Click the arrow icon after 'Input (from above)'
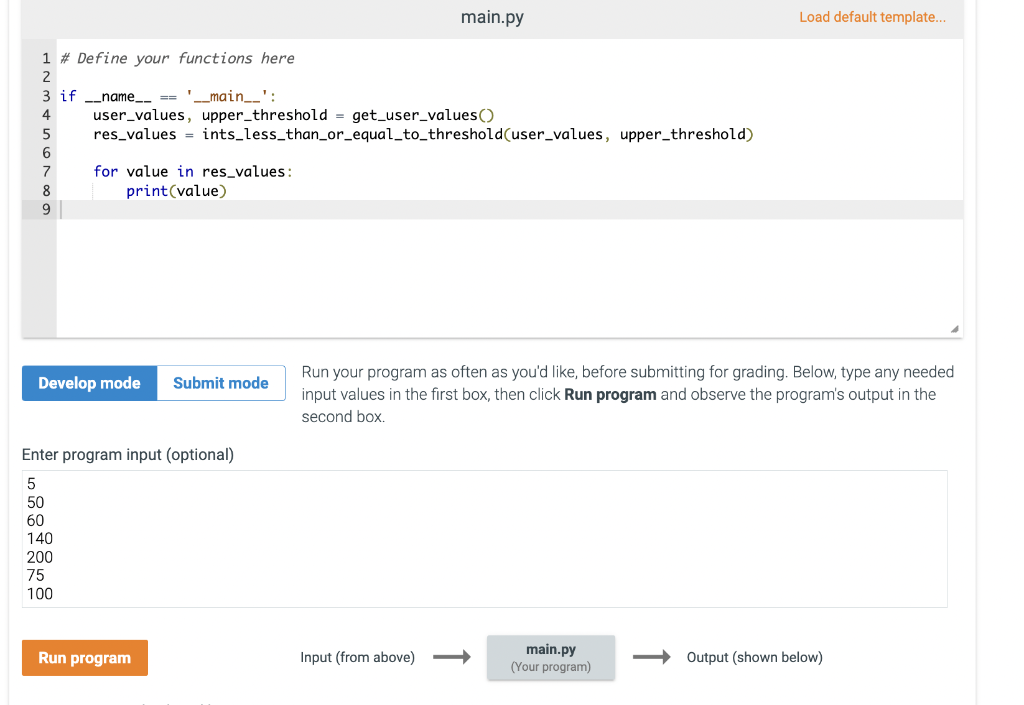 (452, 657)
